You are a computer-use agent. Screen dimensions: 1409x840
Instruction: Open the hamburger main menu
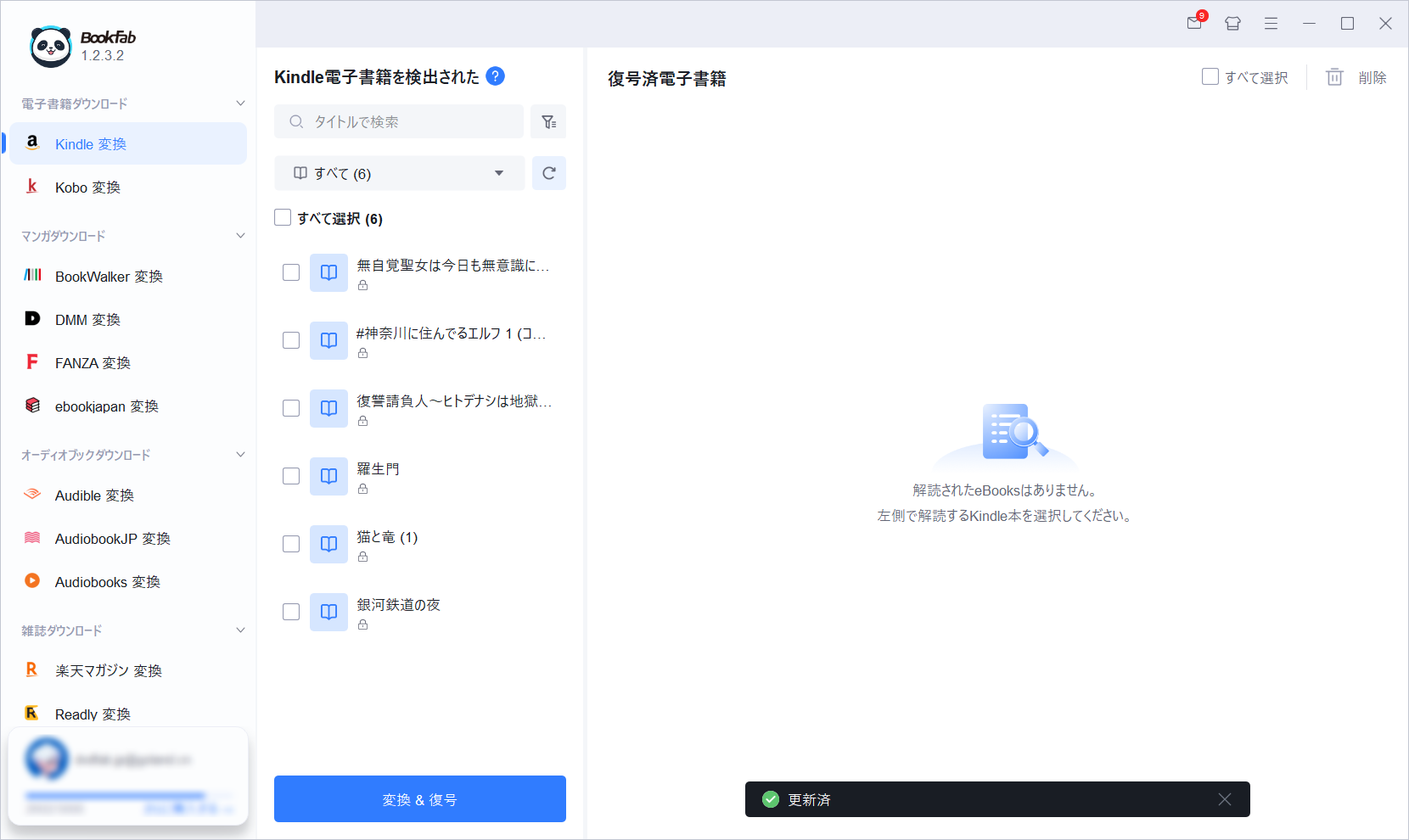click(1271, 23)
